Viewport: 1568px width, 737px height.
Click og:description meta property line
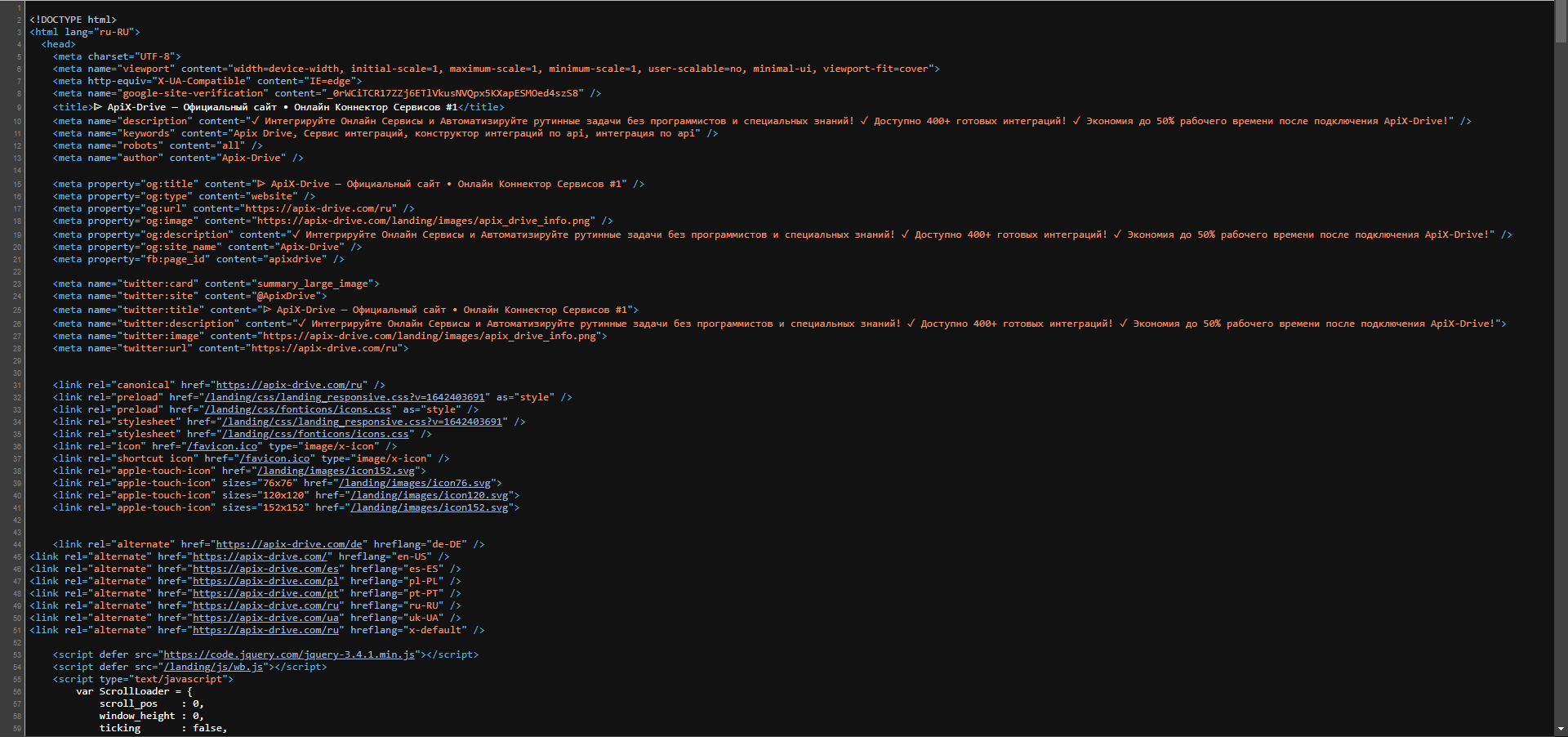pos(782,234)
